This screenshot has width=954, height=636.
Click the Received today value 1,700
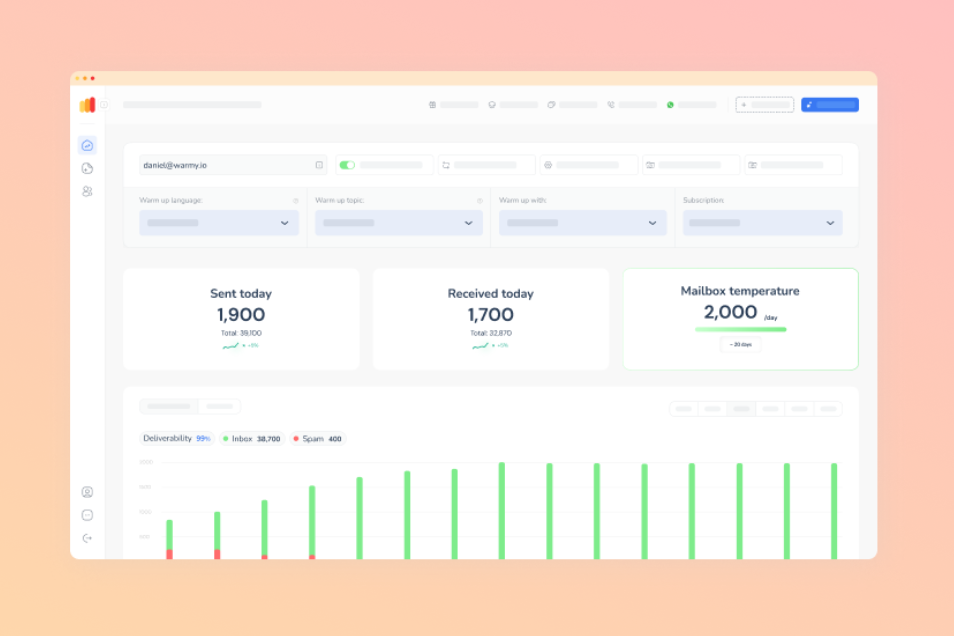pyautogui.click(x=490, y=315)
